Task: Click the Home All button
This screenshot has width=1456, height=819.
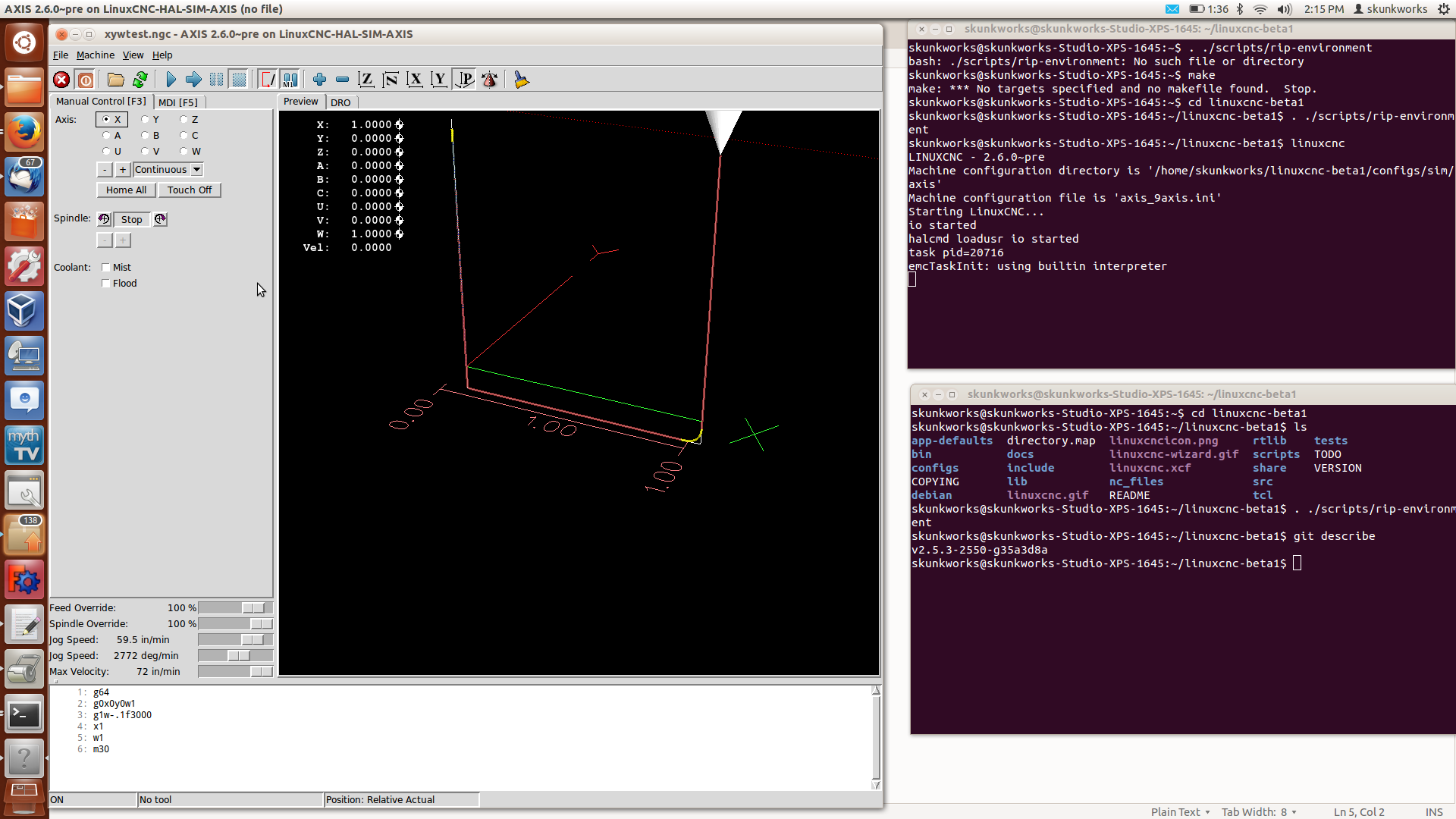Action: pos(126,190)
